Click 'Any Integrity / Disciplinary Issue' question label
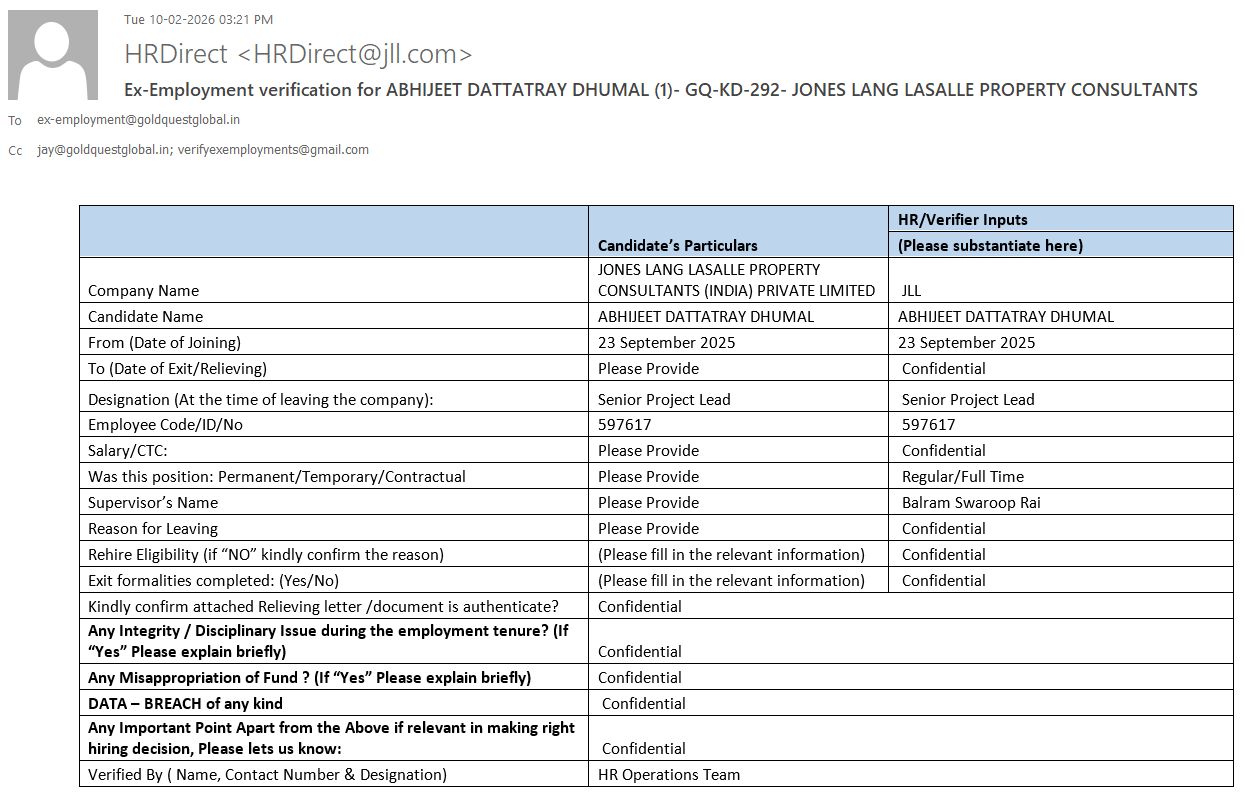The width and height of the screenshot is (1245, 807). coord(328,641)
